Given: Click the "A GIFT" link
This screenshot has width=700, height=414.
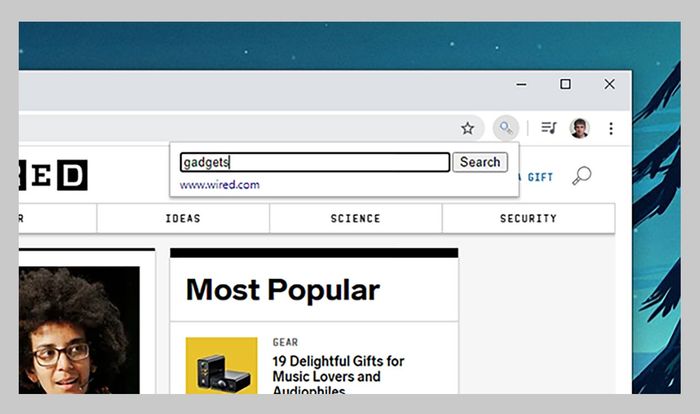Looking at the screenshot, I should [538, 177].
